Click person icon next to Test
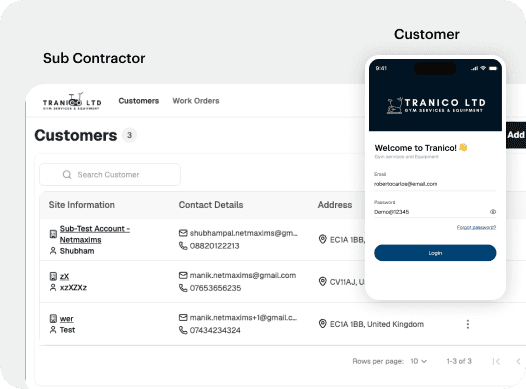This screenshot has height=389, width=526. tap(53, 330)
